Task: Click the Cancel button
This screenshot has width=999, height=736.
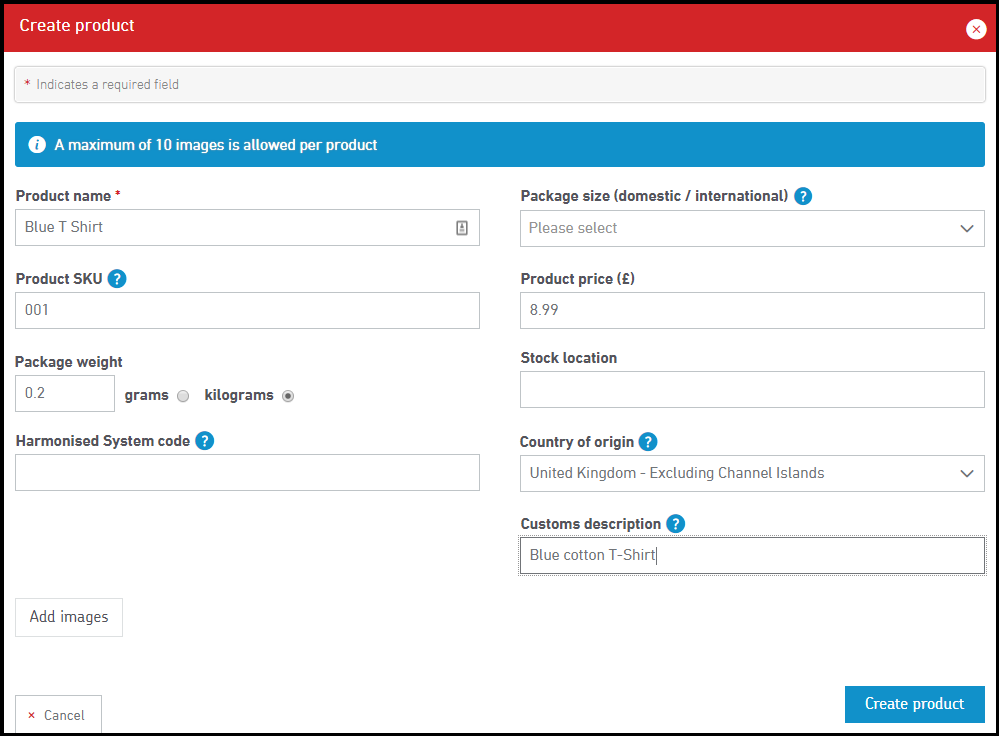Action: [x=58, y=715]
